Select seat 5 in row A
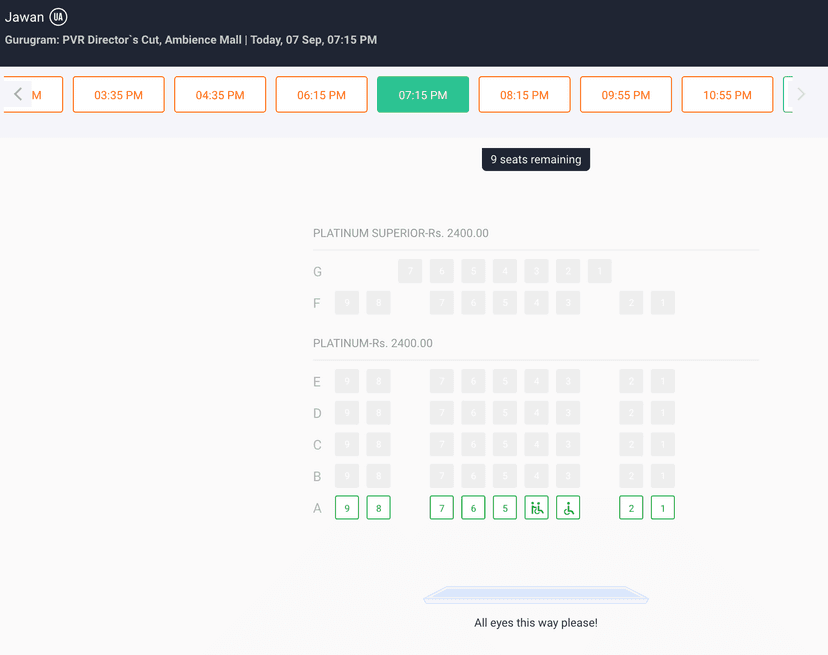Screen dimensions: 828x655 click(x=505, y=508)
